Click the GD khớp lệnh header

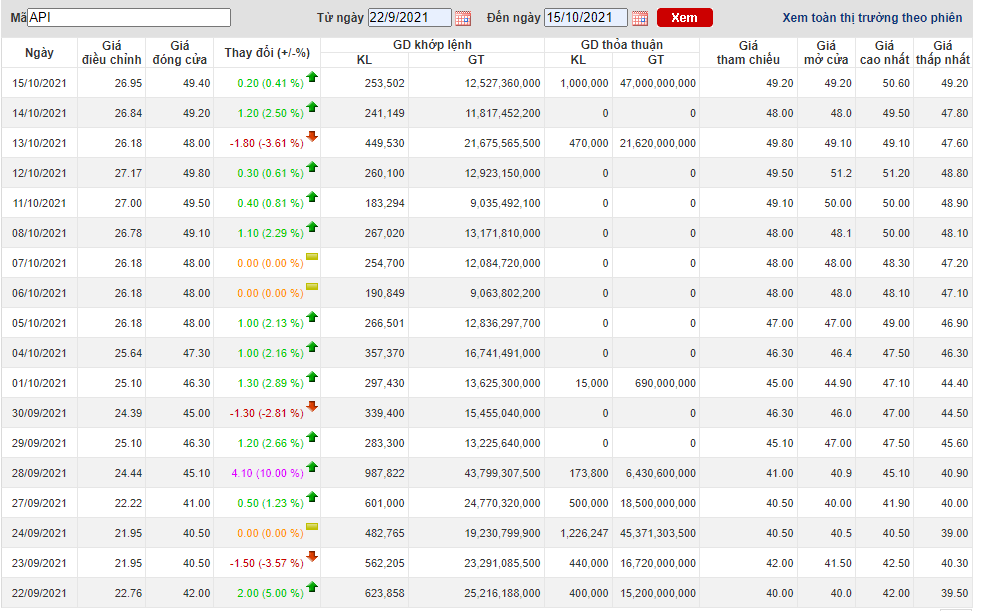[x=432, y=45]
